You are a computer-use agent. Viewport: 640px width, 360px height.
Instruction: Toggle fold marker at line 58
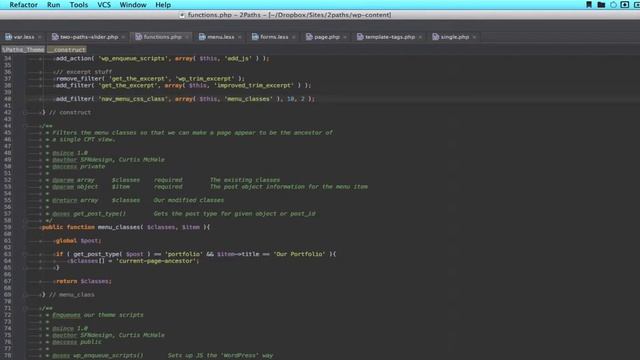(x=25, y=220)
